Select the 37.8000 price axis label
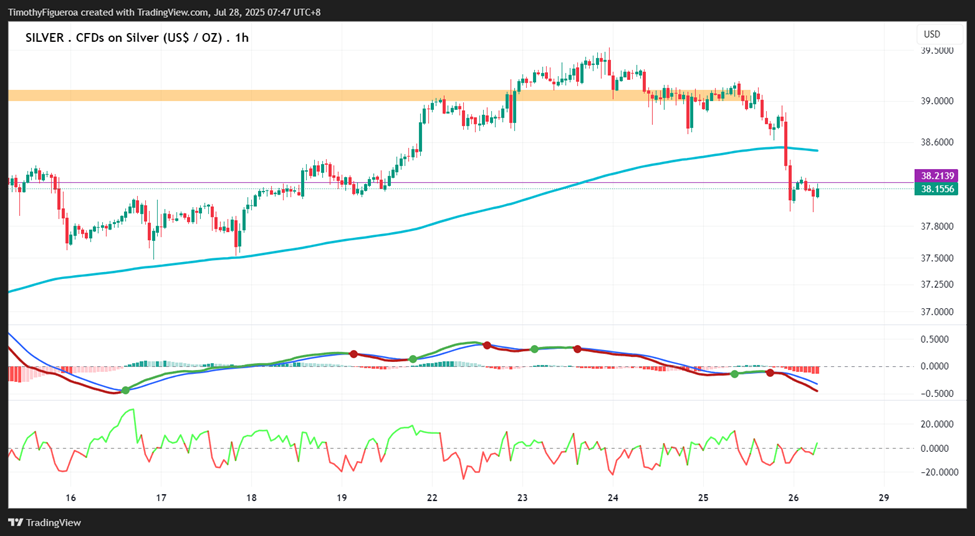Image resolution: width=975 pixels, height=536 pixels. click(x=937, y=226)
